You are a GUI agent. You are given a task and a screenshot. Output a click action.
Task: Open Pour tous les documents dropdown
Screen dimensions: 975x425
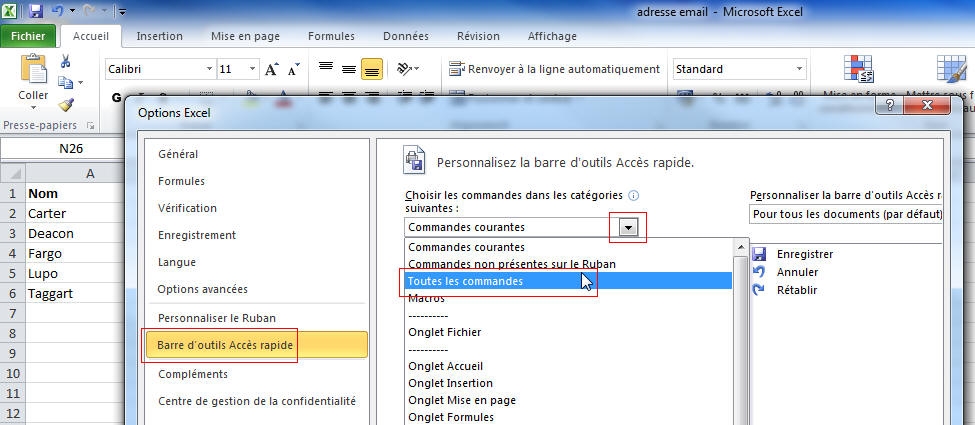pyautogui.click(x=846, y=215)
